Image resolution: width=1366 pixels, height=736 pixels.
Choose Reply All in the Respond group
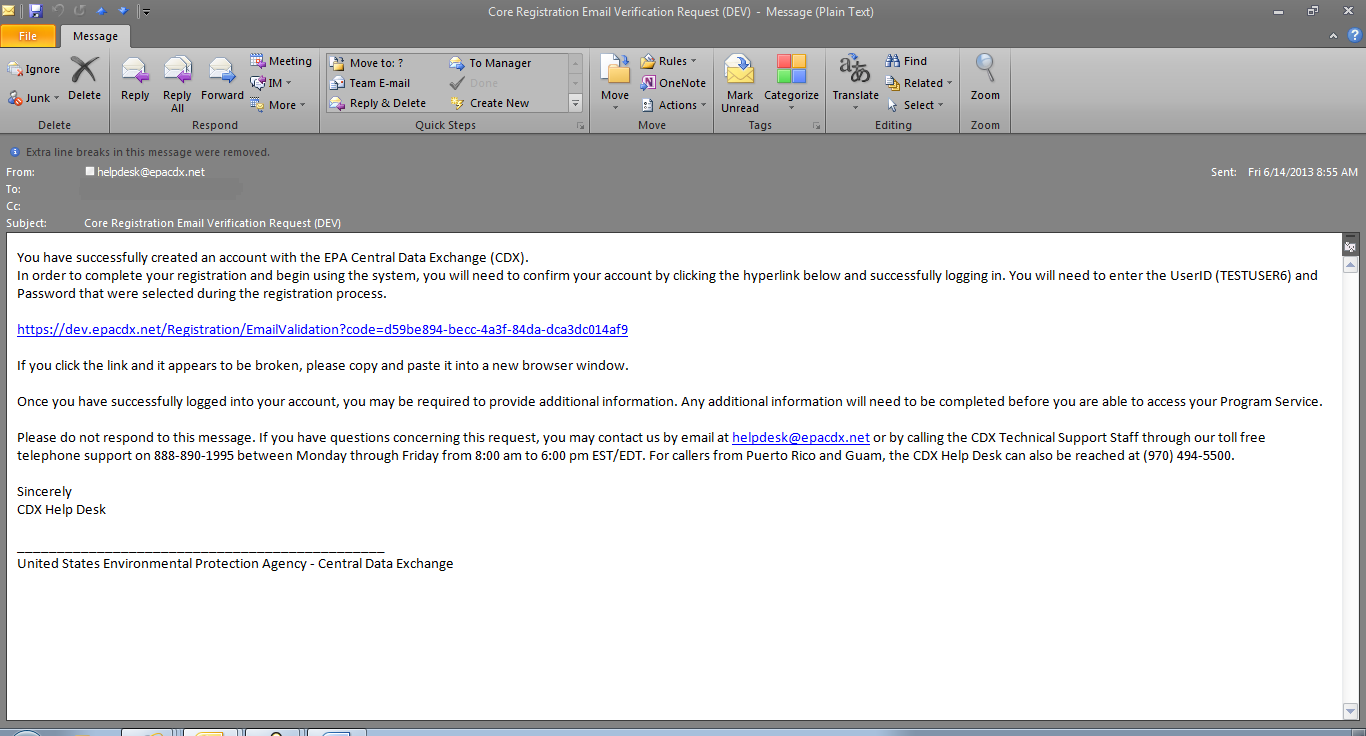(177, 84)
